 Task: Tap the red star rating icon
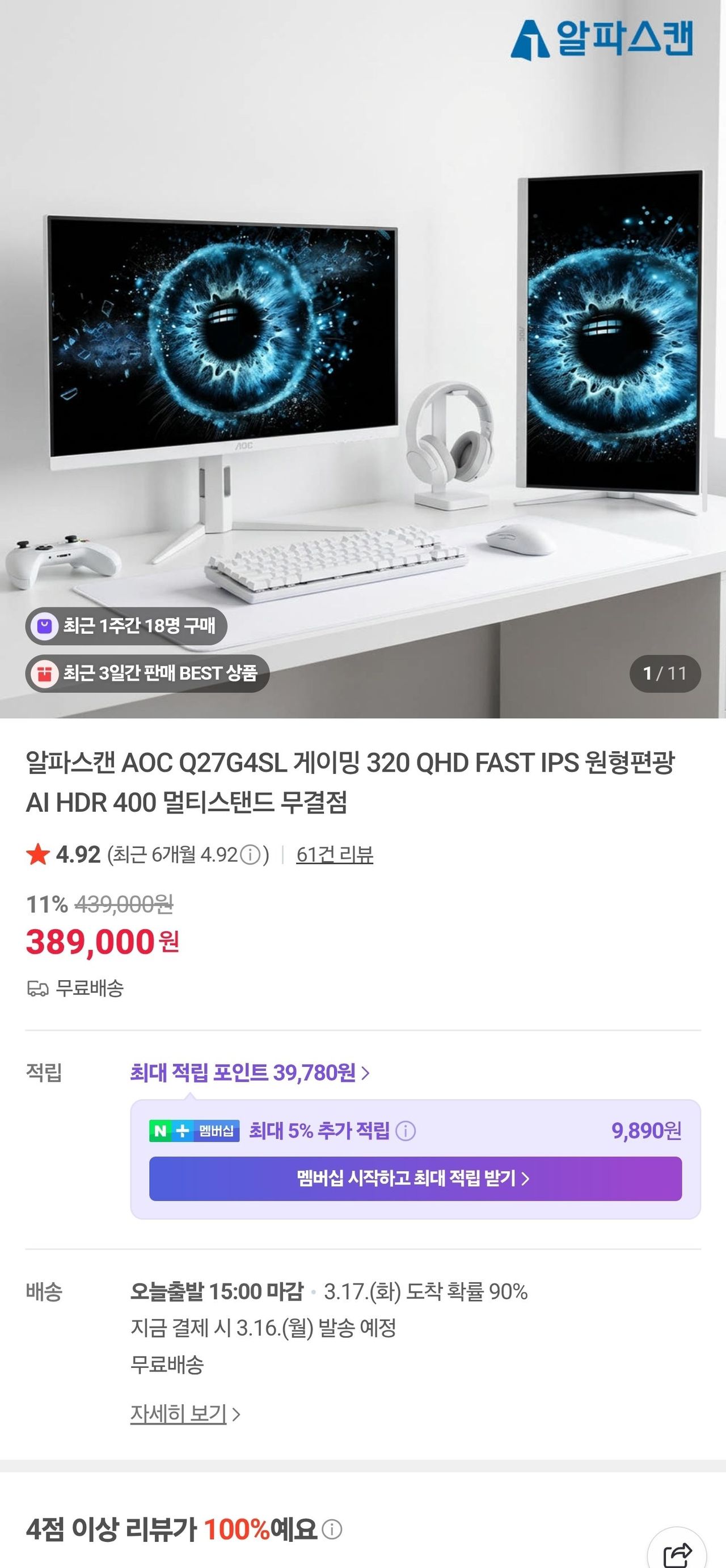pos(38,855)
